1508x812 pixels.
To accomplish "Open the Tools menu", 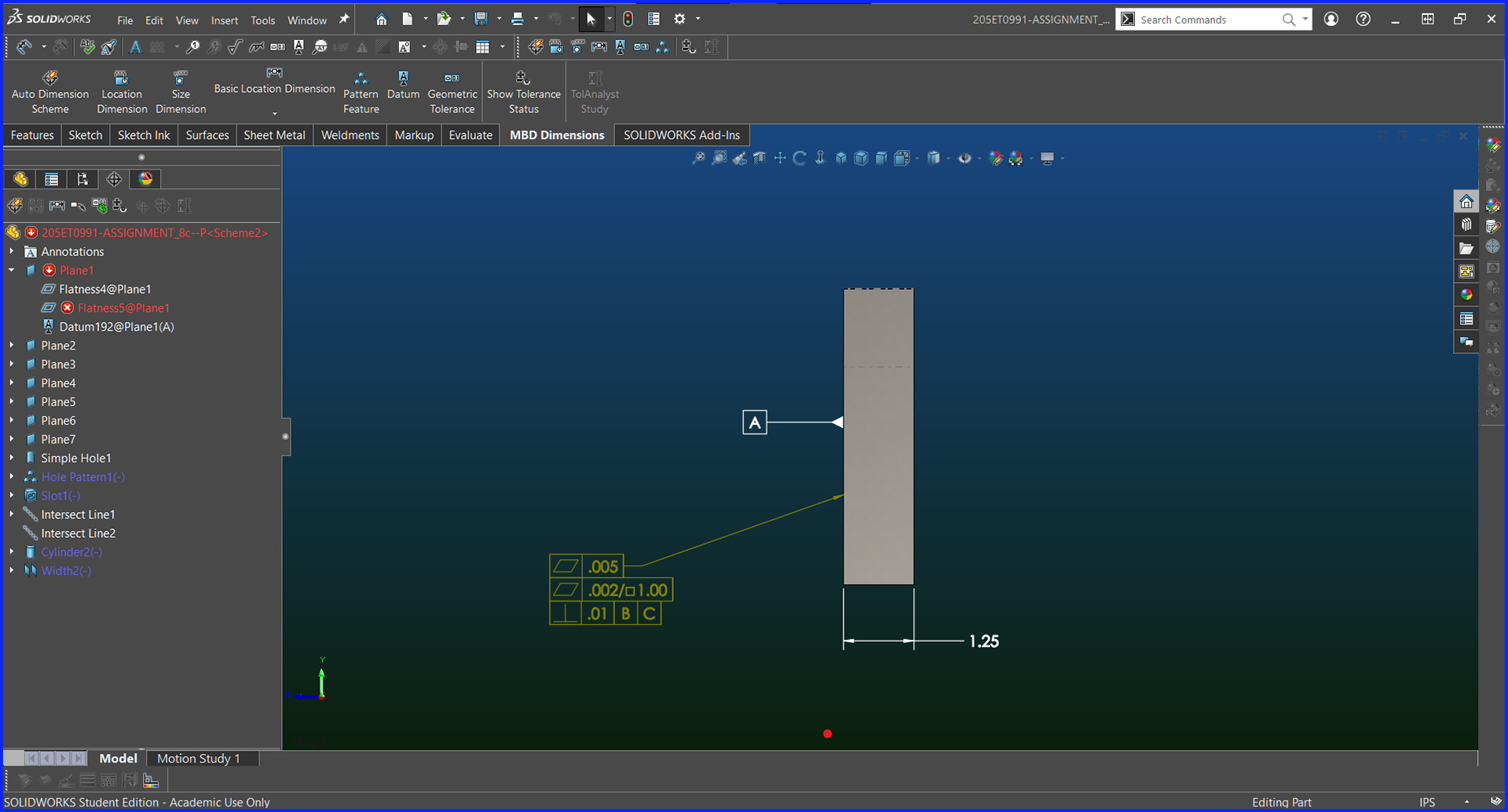I will point(262,20).
